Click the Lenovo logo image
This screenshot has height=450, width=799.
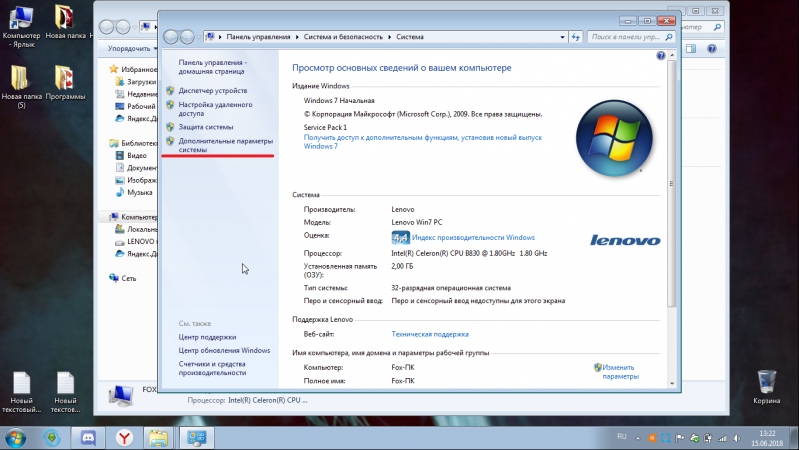click(x=625, y=240)
